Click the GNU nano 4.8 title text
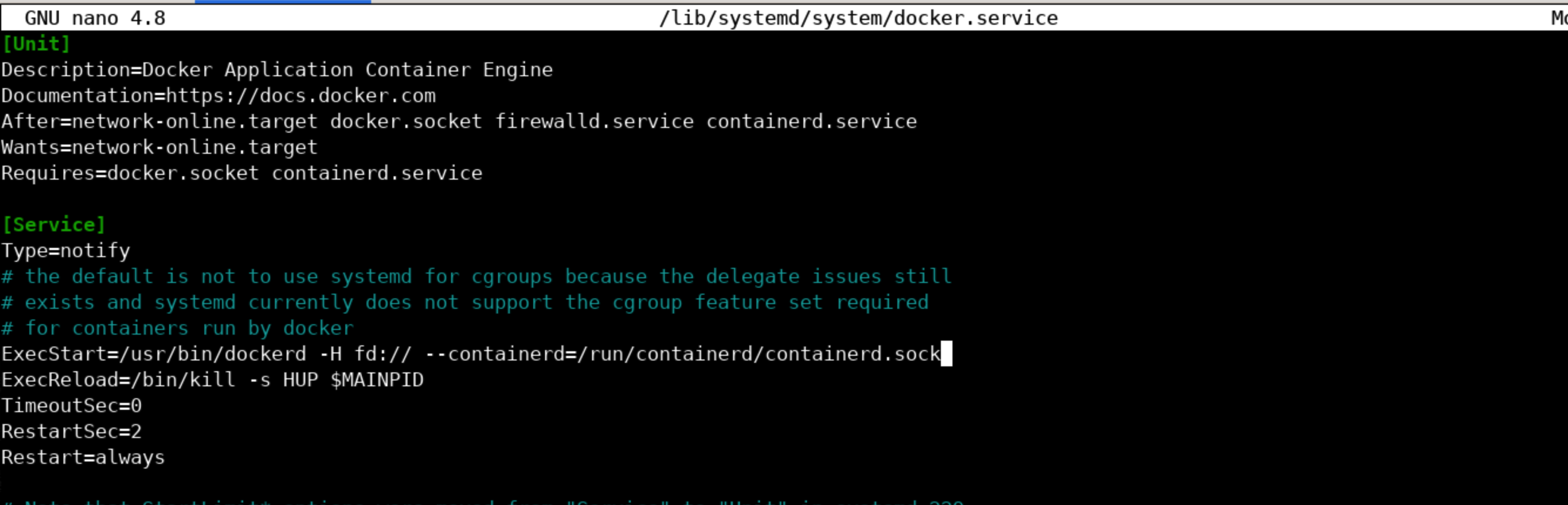The image size is (1568, 505). pos(95,18)
